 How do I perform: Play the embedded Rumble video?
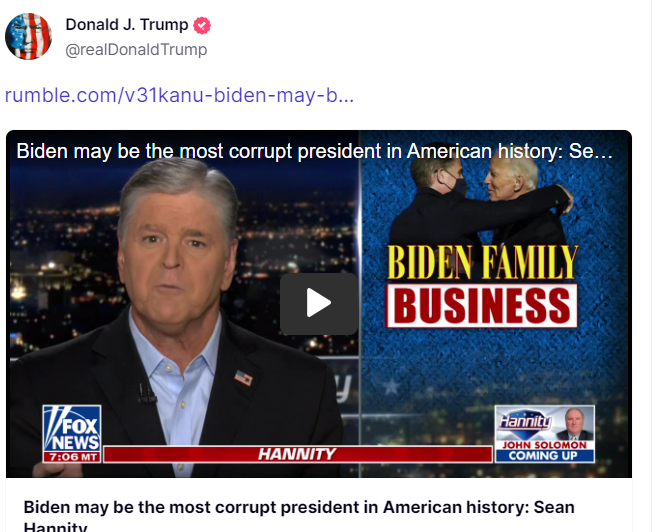click(x=319, y=303)
